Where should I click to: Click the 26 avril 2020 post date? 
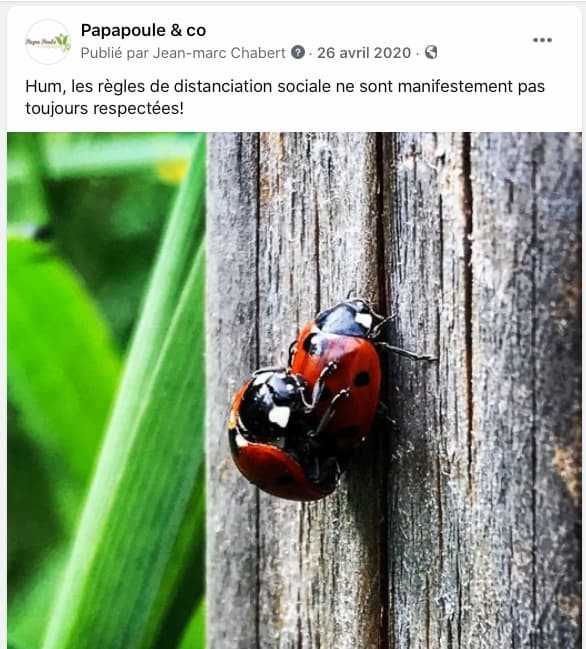click(x=364, y=53)
